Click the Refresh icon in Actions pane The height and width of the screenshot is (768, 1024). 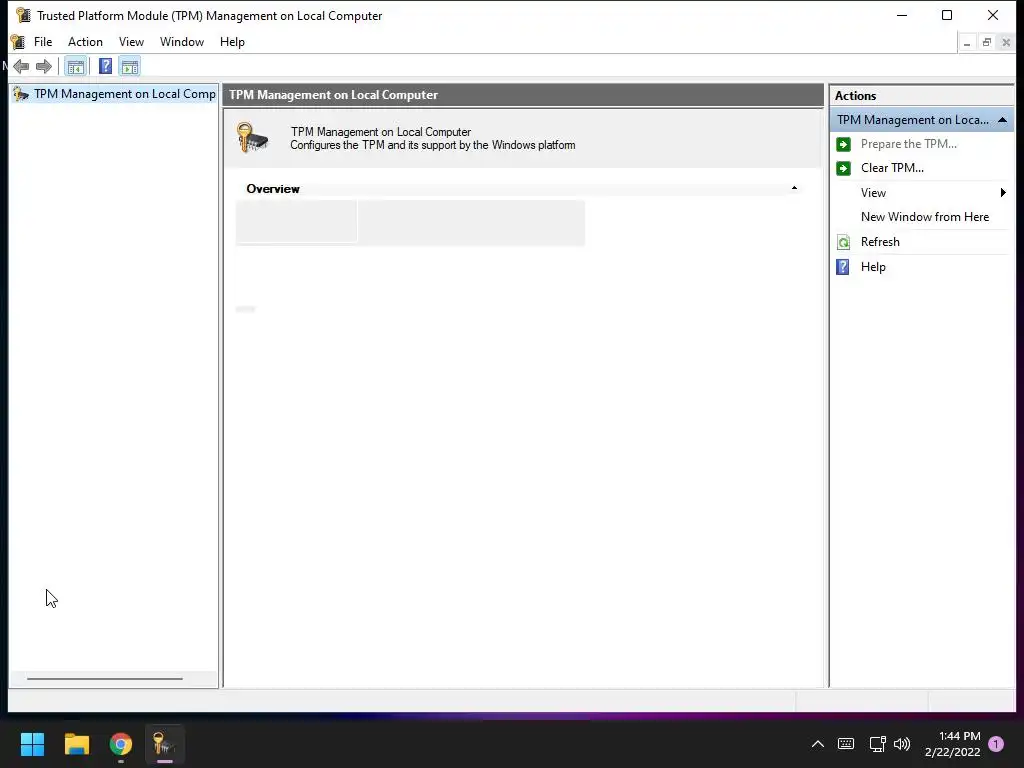(x=844, y=242)
